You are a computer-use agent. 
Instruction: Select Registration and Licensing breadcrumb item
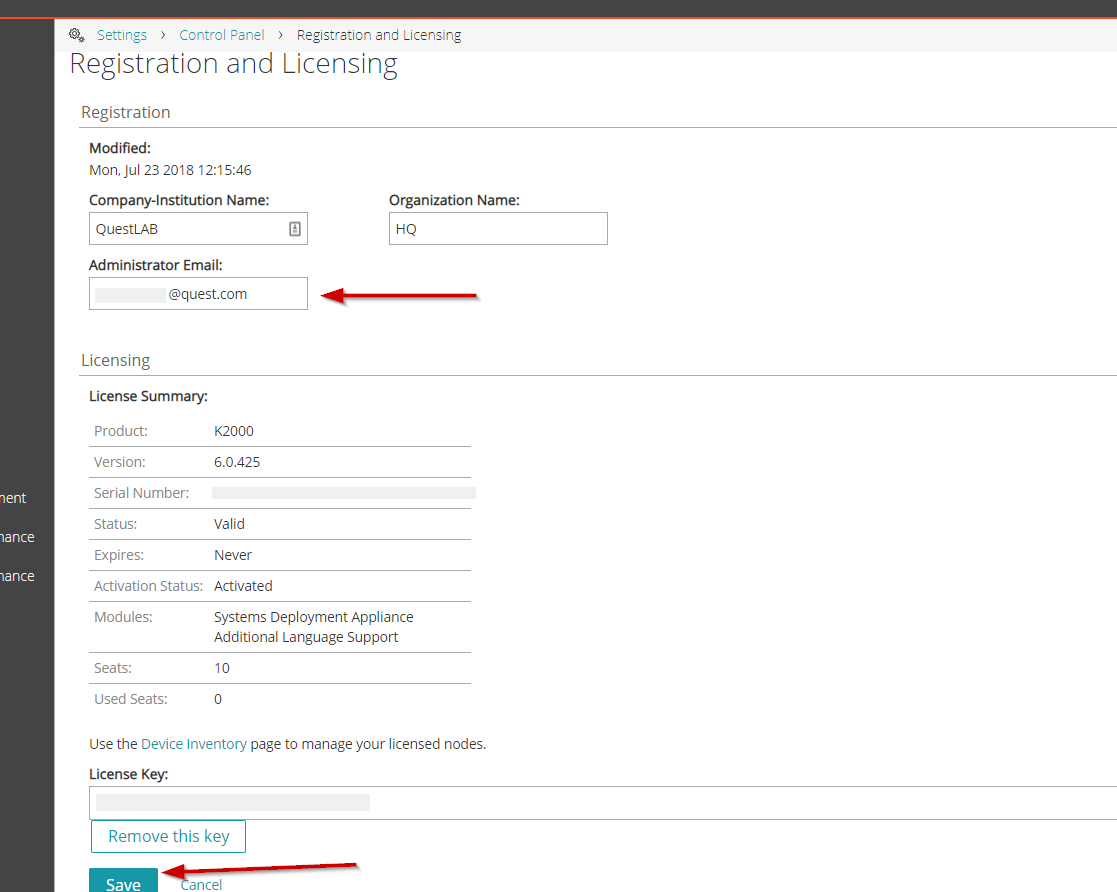(x=379, y=35)
